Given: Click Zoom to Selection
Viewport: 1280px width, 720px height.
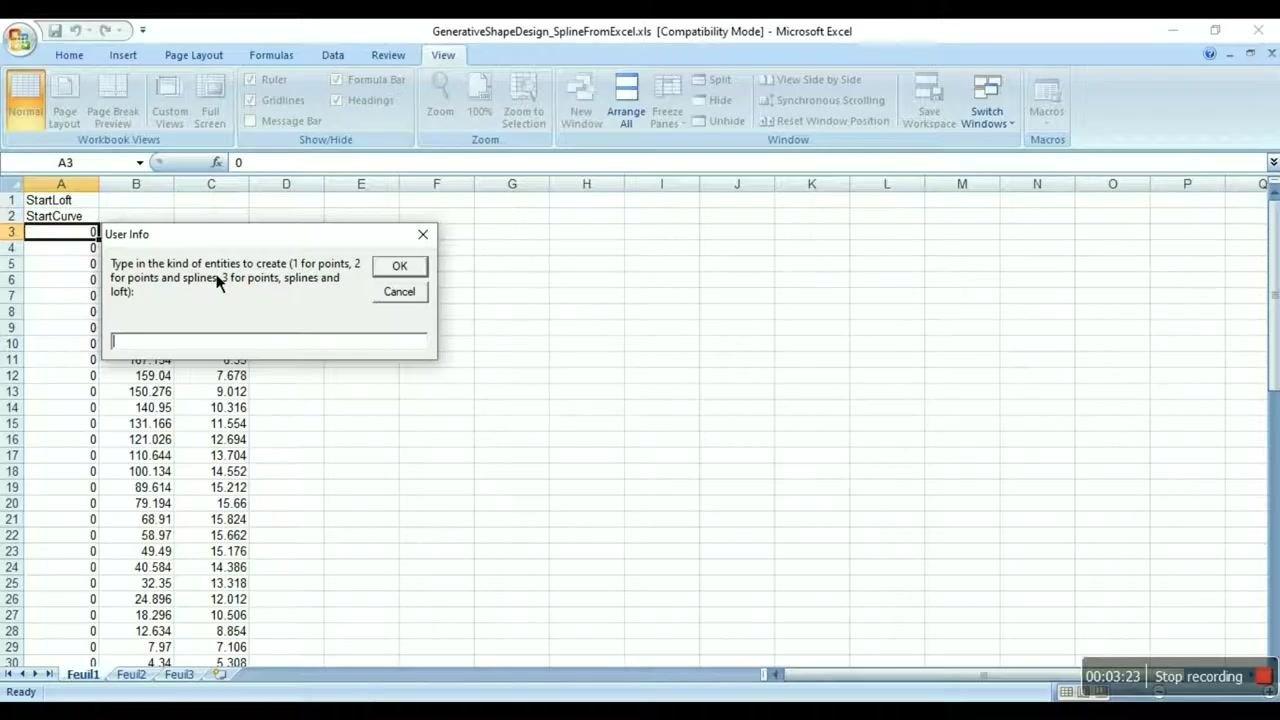Looking at the screenshot, I should (x=524, y=101).
